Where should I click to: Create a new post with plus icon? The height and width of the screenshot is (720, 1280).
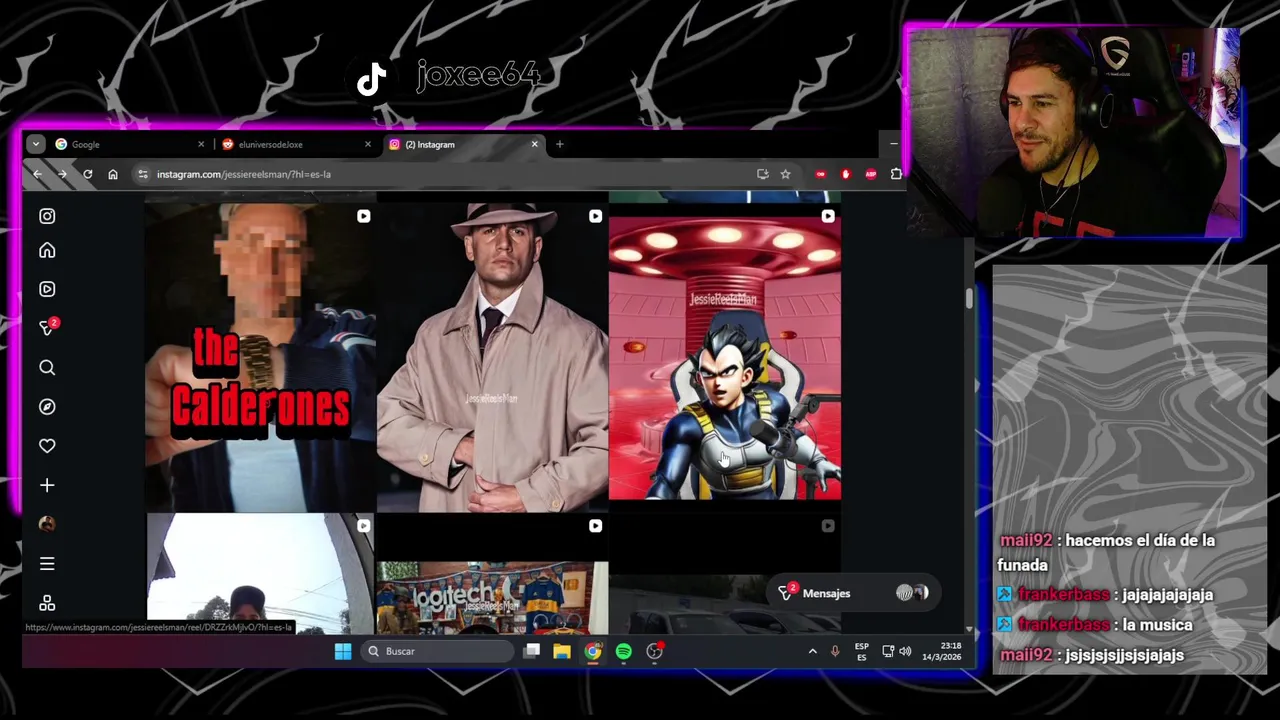pyautogui.click(x=47, y=485)
